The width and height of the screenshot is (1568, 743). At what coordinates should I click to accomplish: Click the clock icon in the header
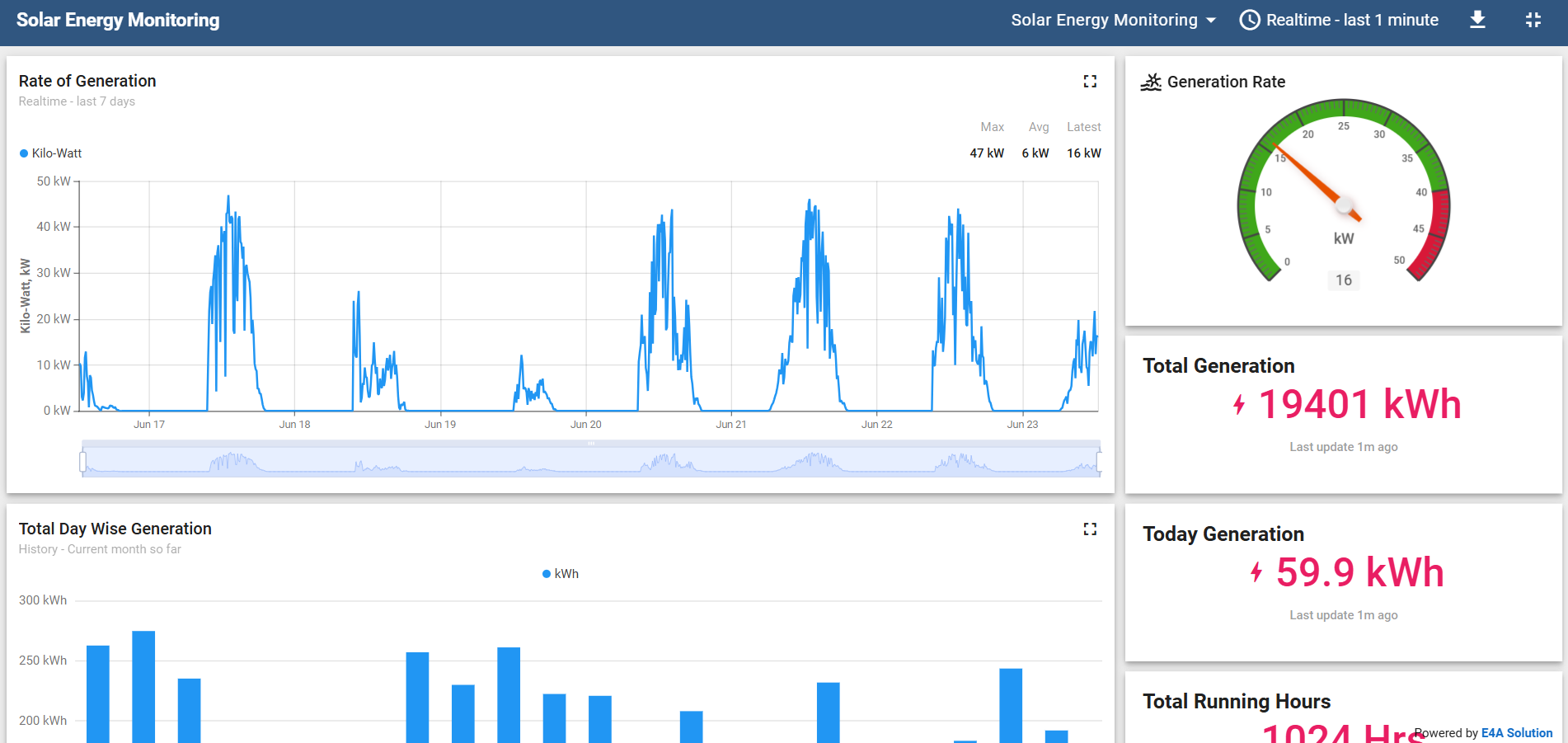pyautogui.click(x=1250, y=20)
